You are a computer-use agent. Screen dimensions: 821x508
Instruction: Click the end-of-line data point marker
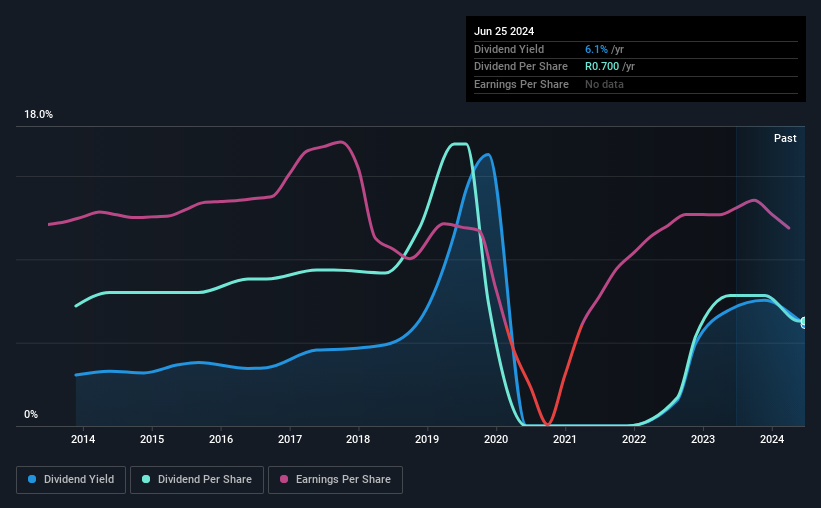click(804, 322)
